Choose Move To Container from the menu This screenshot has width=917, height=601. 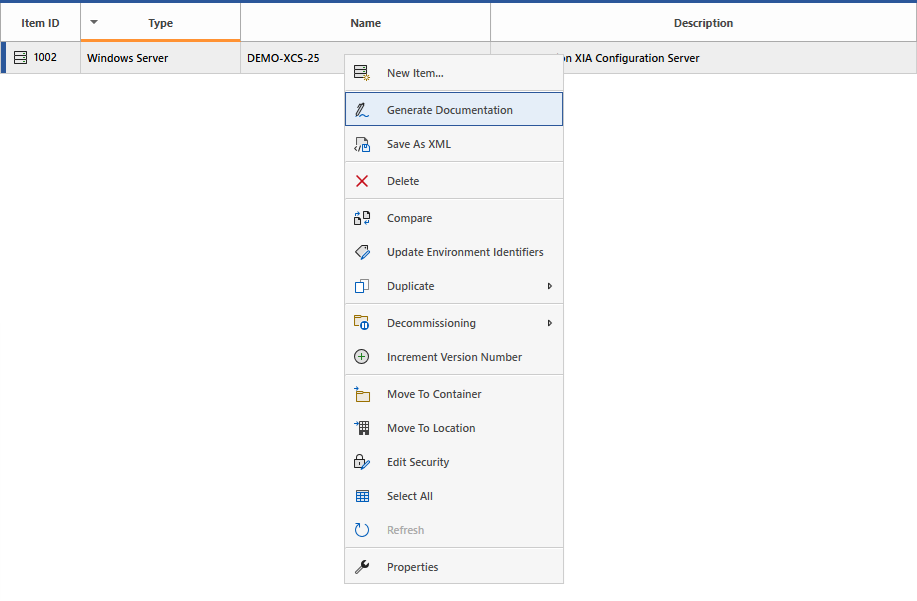(434, 394)
